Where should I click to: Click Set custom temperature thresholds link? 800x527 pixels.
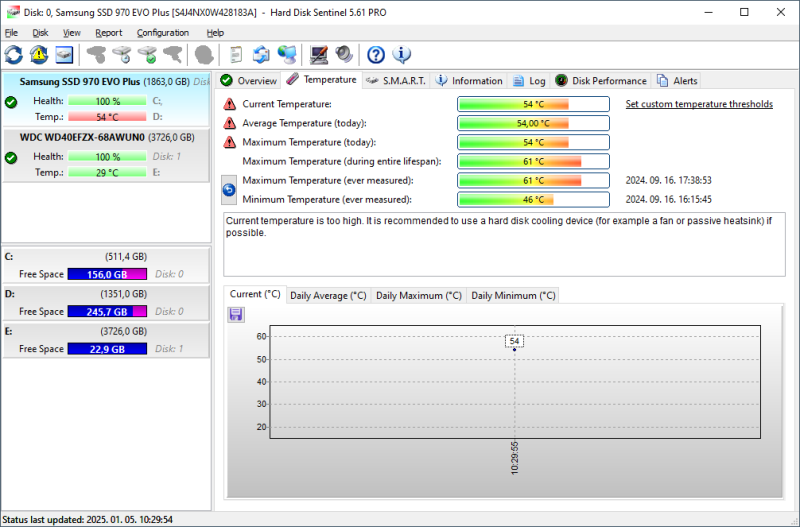699,104
